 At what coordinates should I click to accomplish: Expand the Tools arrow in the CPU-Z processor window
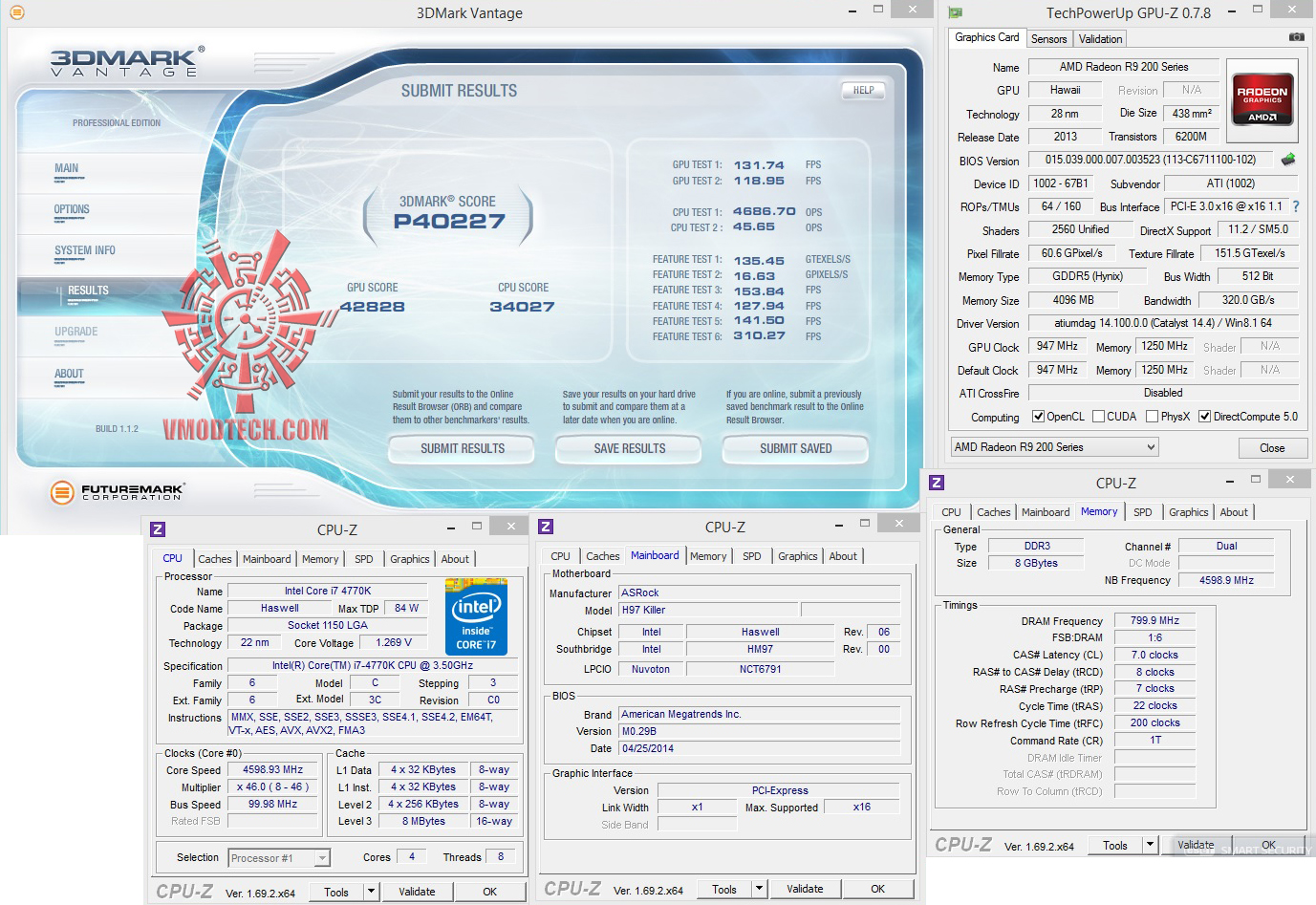(x=372, y=892)
